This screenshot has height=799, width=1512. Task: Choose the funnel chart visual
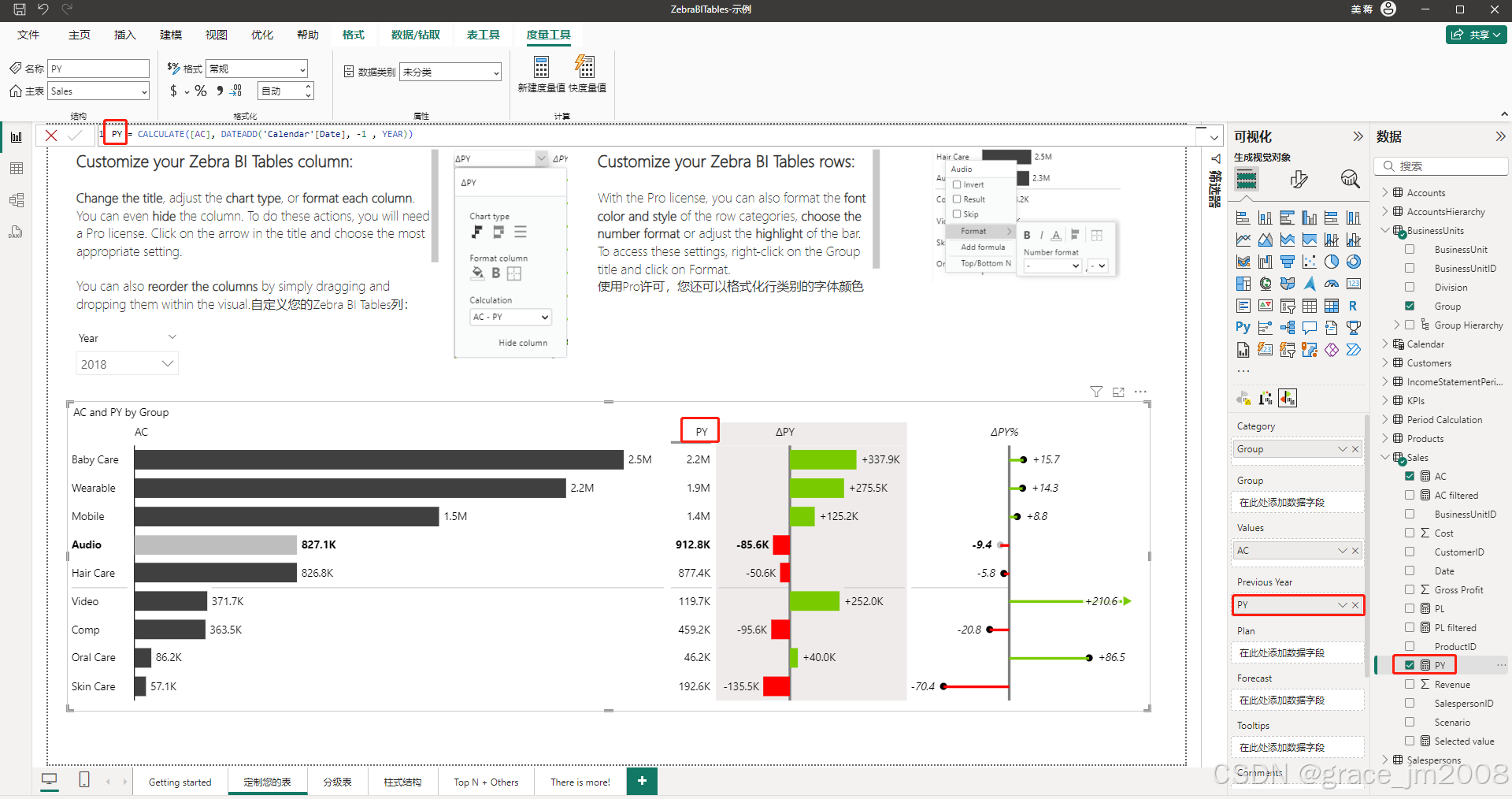point(1288,262)
